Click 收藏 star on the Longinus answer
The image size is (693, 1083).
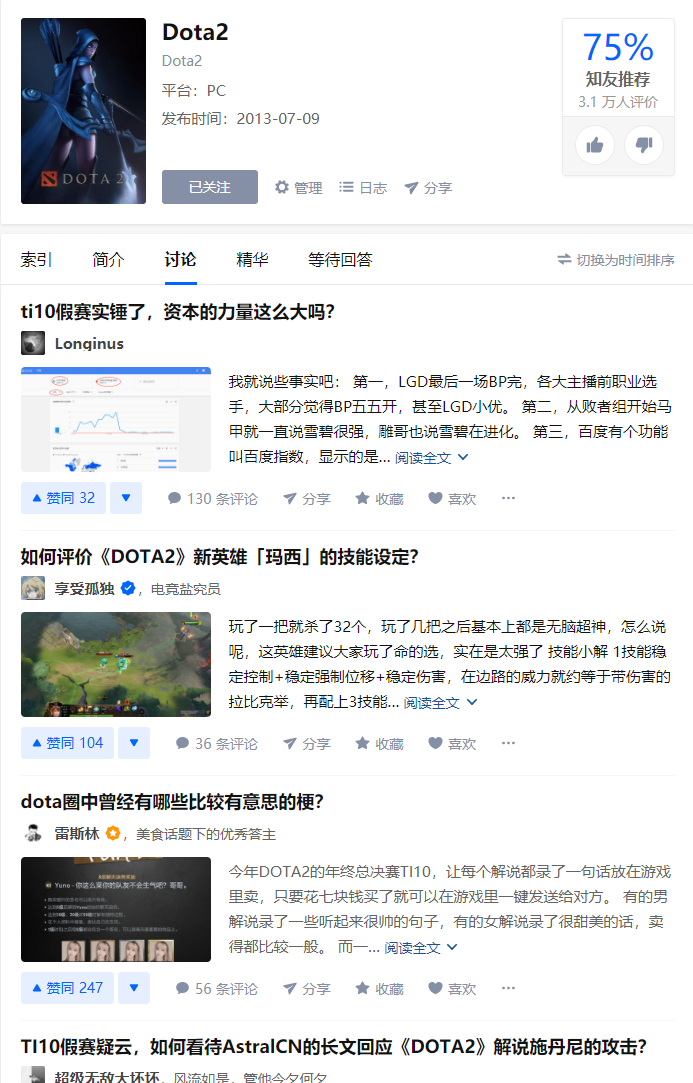[x=379, y=499]
